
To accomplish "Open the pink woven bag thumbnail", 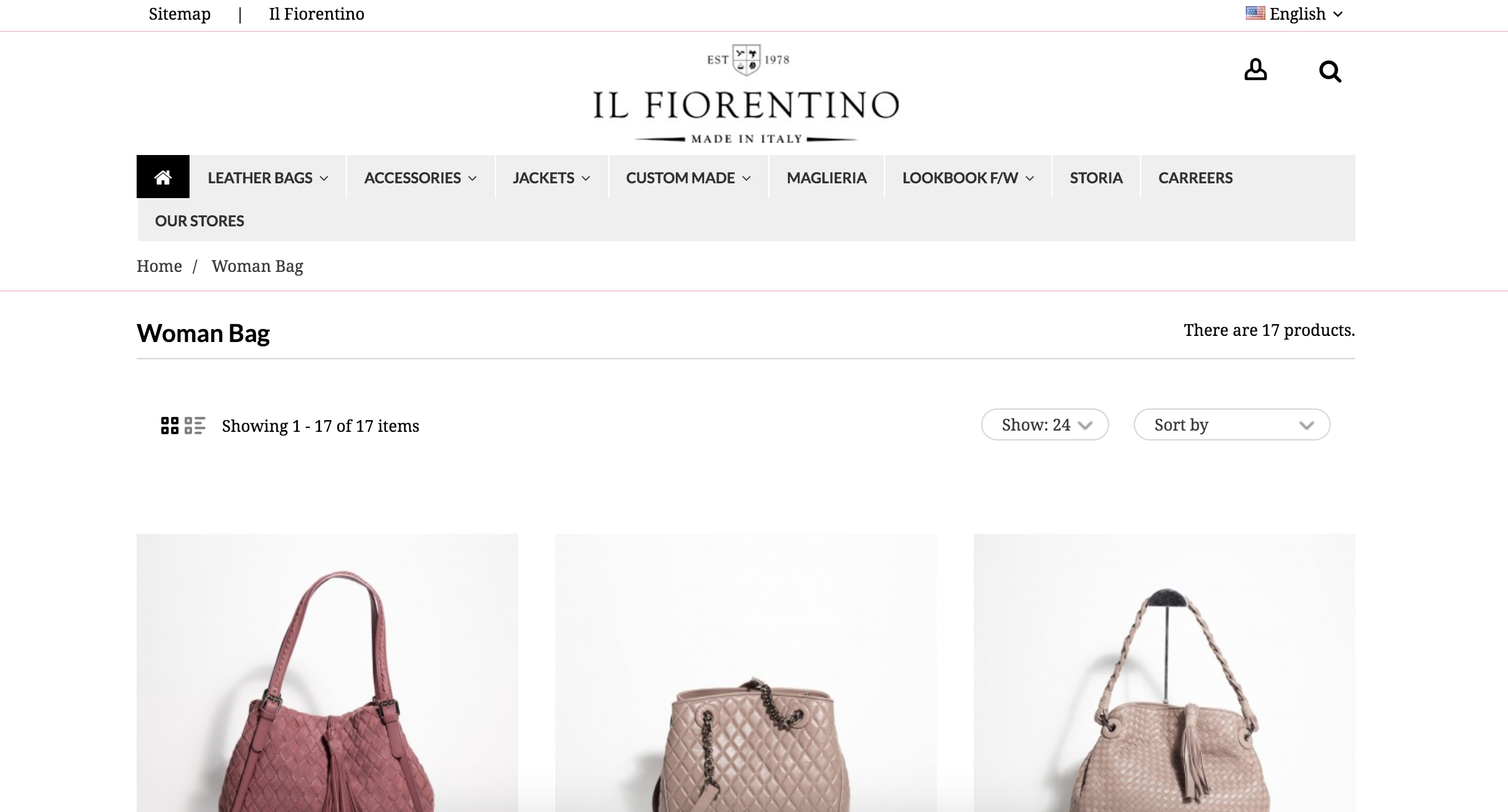I will [327, 673].
